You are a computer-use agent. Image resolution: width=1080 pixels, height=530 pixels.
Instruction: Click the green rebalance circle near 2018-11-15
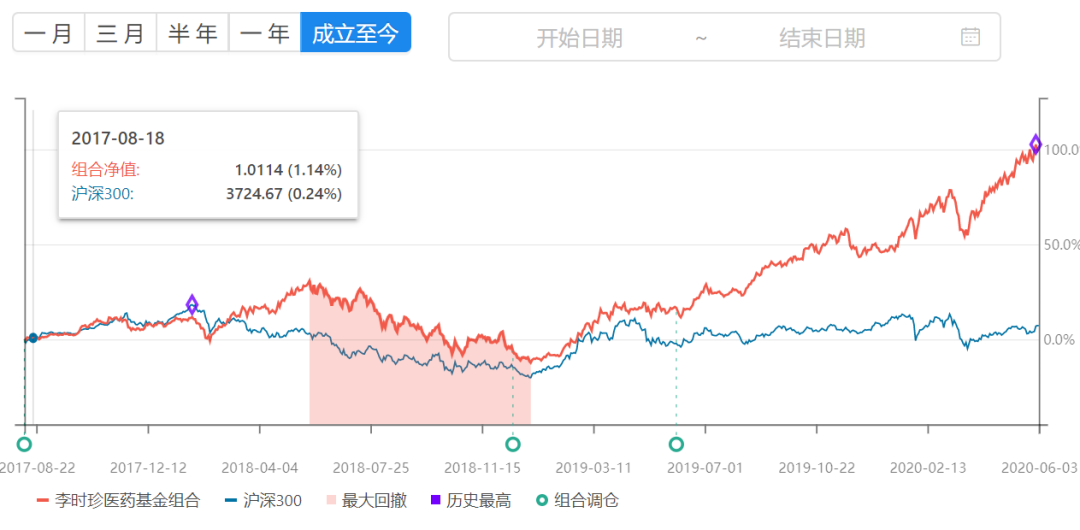click(x=513, y=444)
